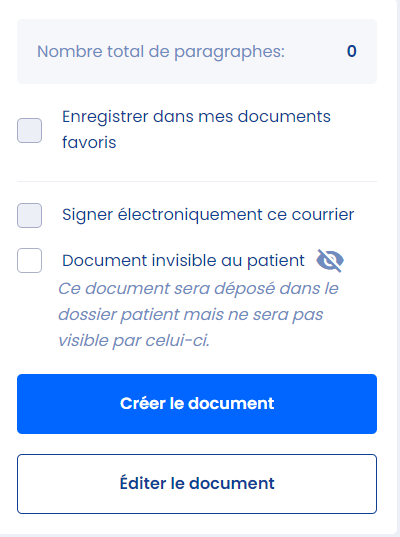Click the 'Signer électroniquement ce courrier' label
The height and width of the screenshot is (537, 400).
click(208, 215)
